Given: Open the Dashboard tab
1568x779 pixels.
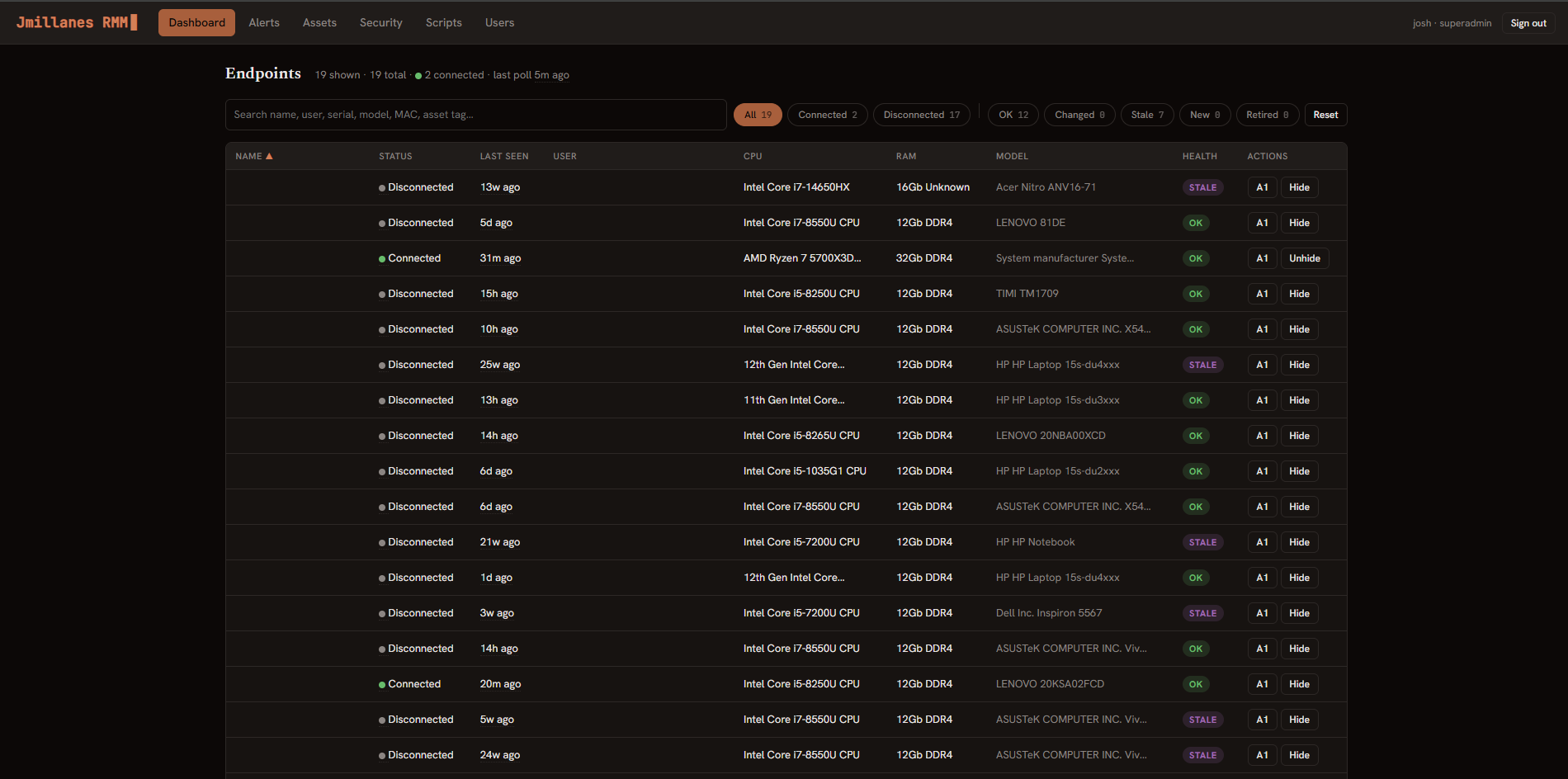Looking at the screenshot, I should click(196, 22).
